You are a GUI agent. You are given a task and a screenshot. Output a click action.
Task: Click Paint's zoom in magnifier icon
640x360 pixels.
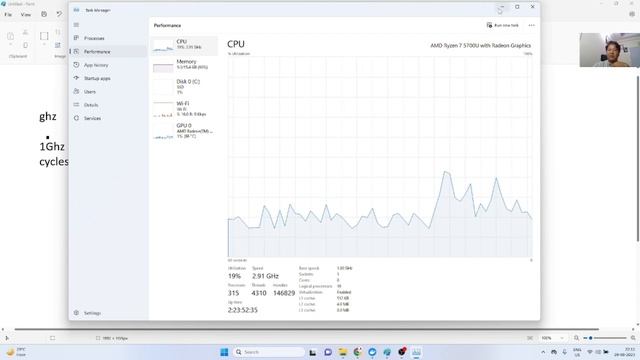click(x=633, y=338)
